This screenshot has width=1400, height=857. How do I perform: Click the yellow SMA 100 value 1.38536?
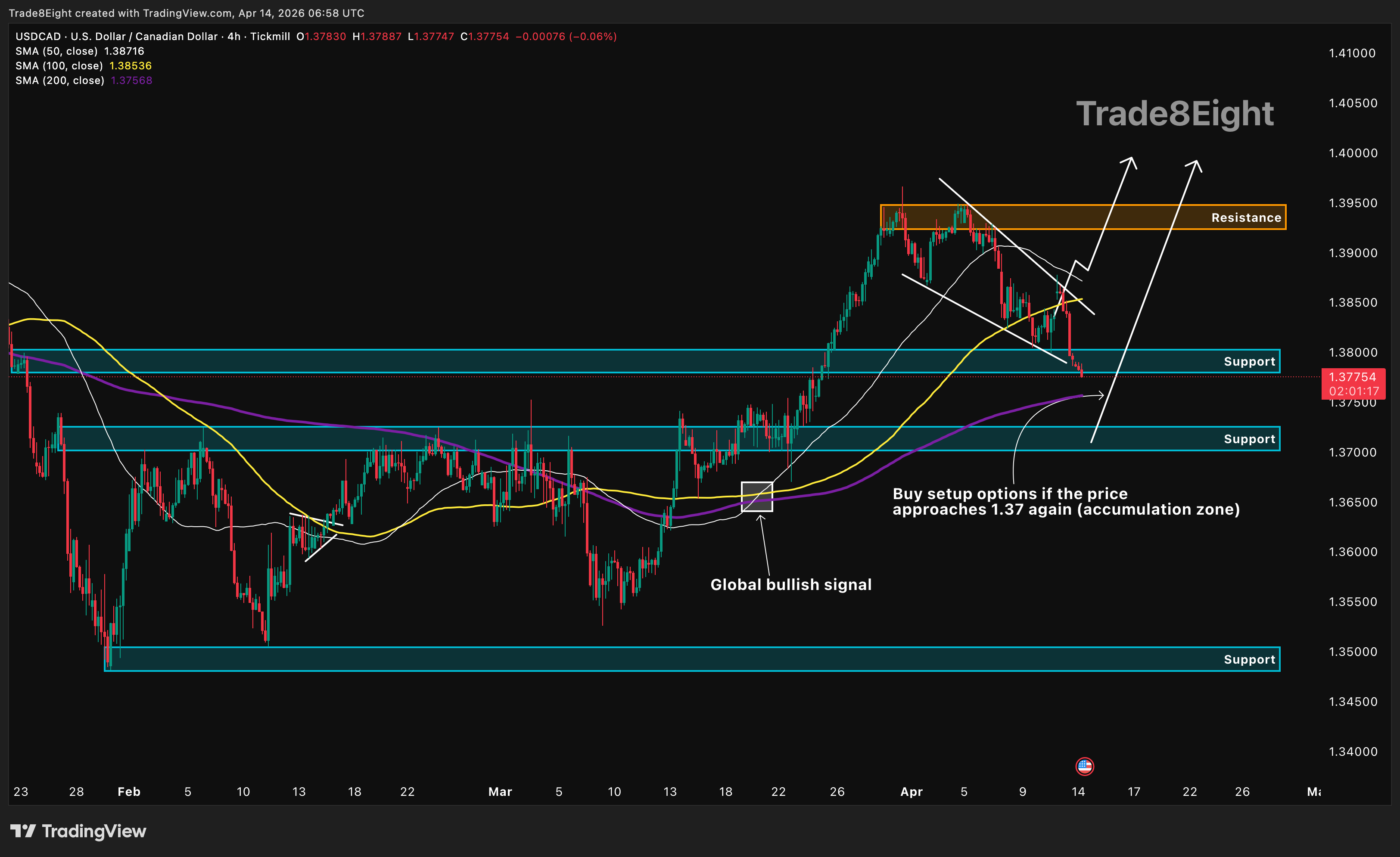(x=131, y=66)
